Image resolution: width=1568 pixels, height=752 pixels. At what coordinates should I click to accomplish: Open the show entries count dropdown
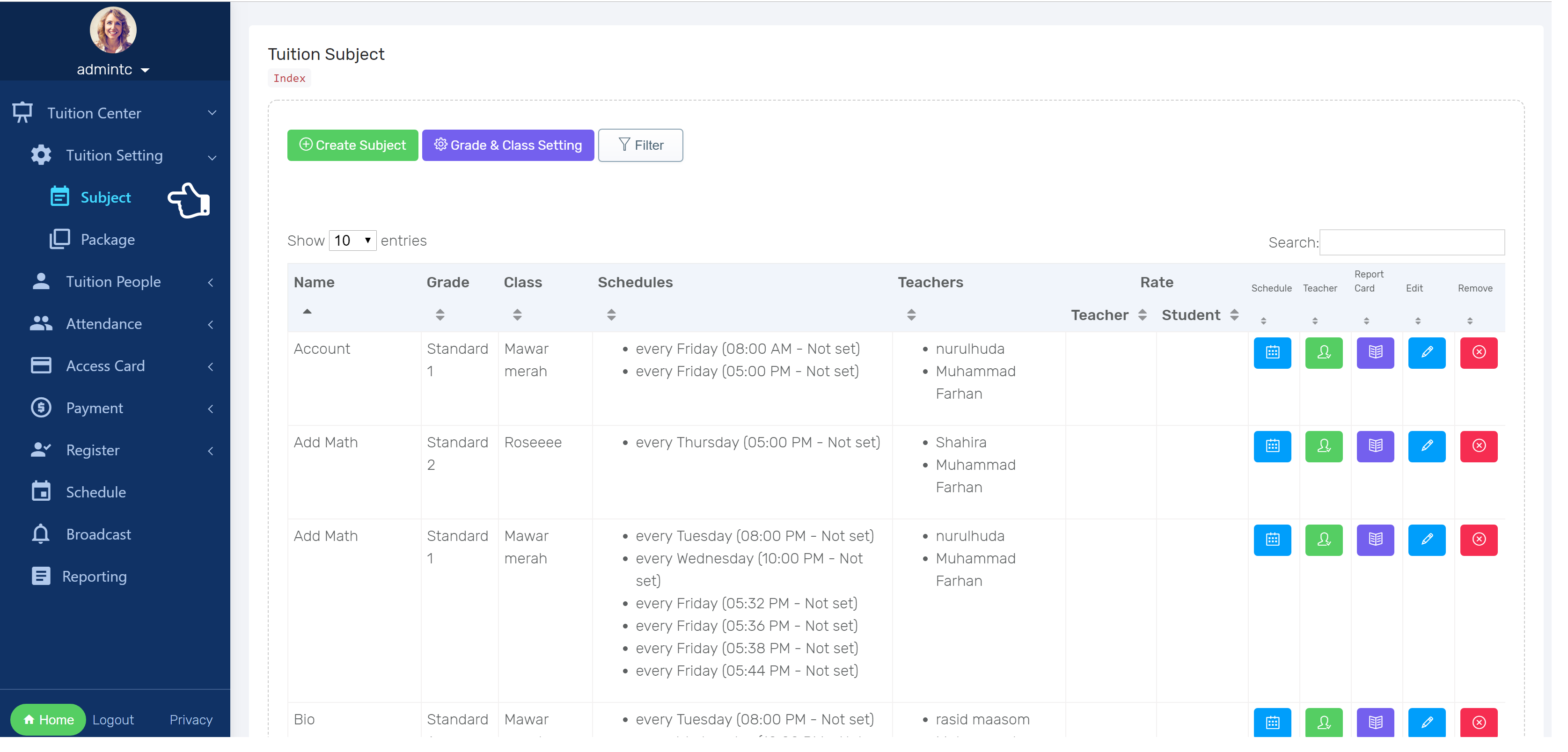(352, 241)
